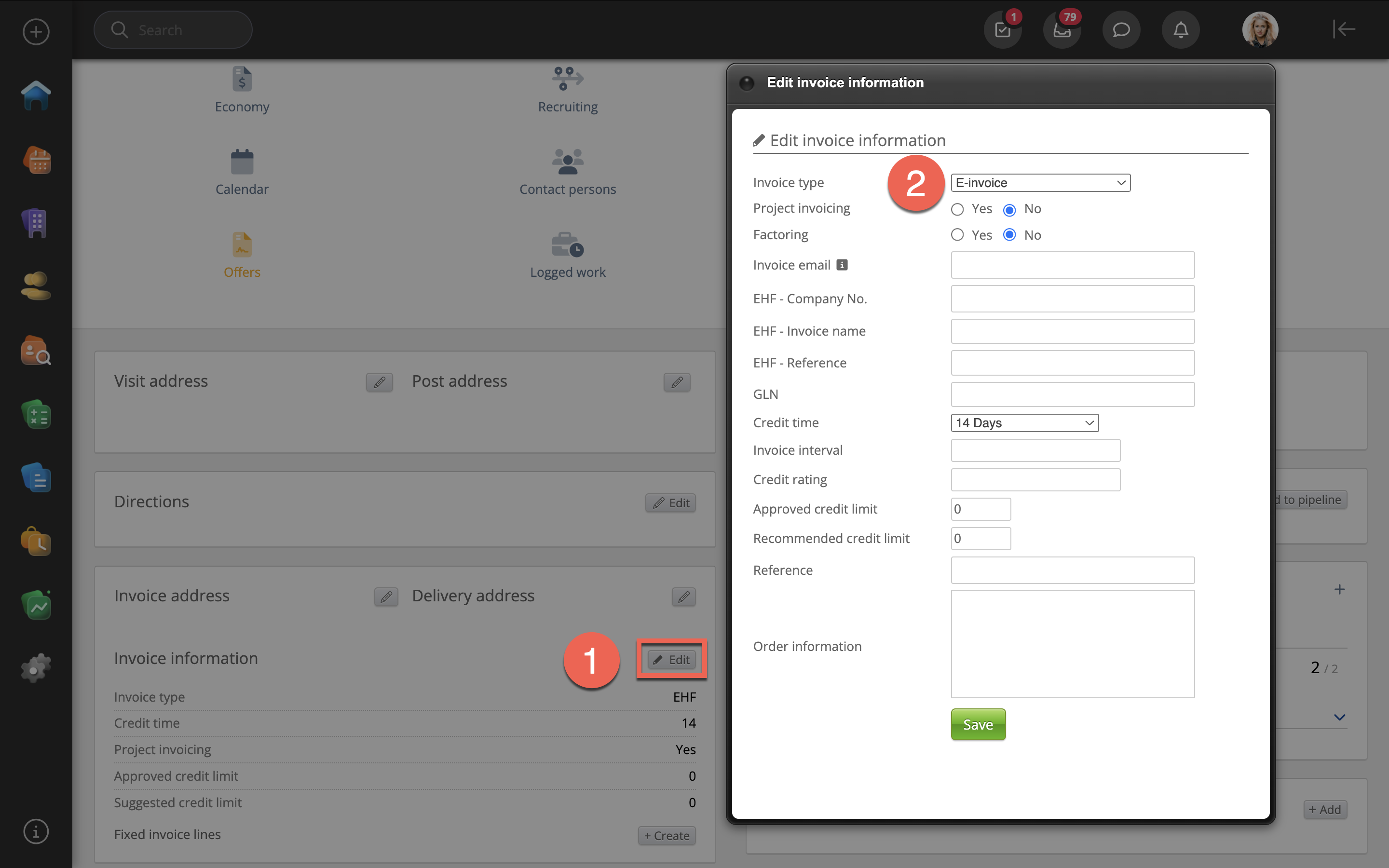
Task: Open the settings gear in sidebar
Action: tap(36, 669)
